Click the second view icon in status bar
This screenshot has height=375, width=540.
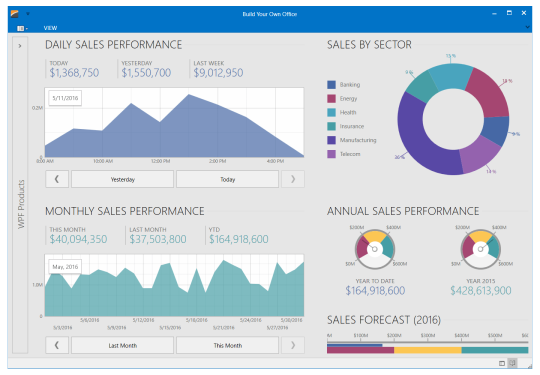[x=512, y=363]
